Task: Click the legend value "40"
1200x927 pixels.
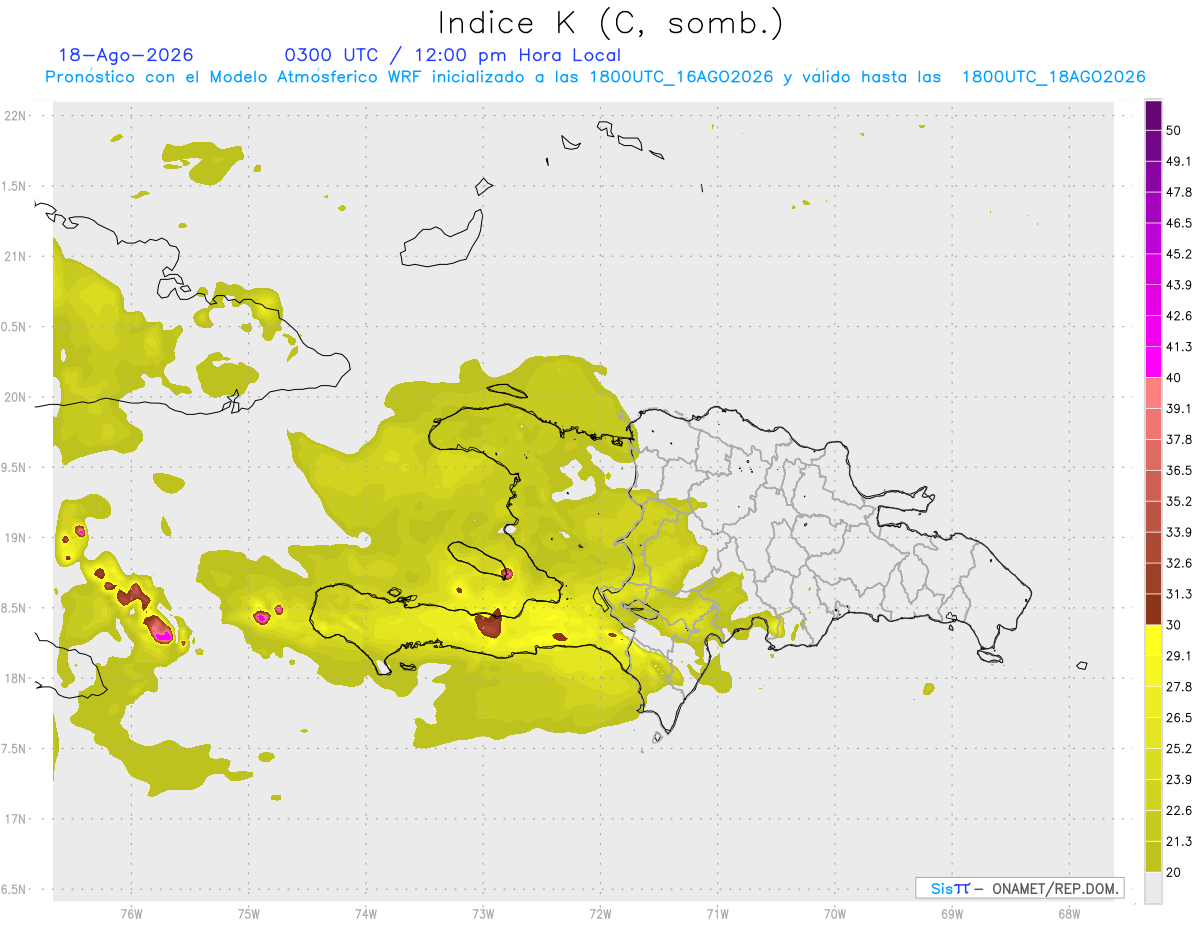Action: (1173, 378)
